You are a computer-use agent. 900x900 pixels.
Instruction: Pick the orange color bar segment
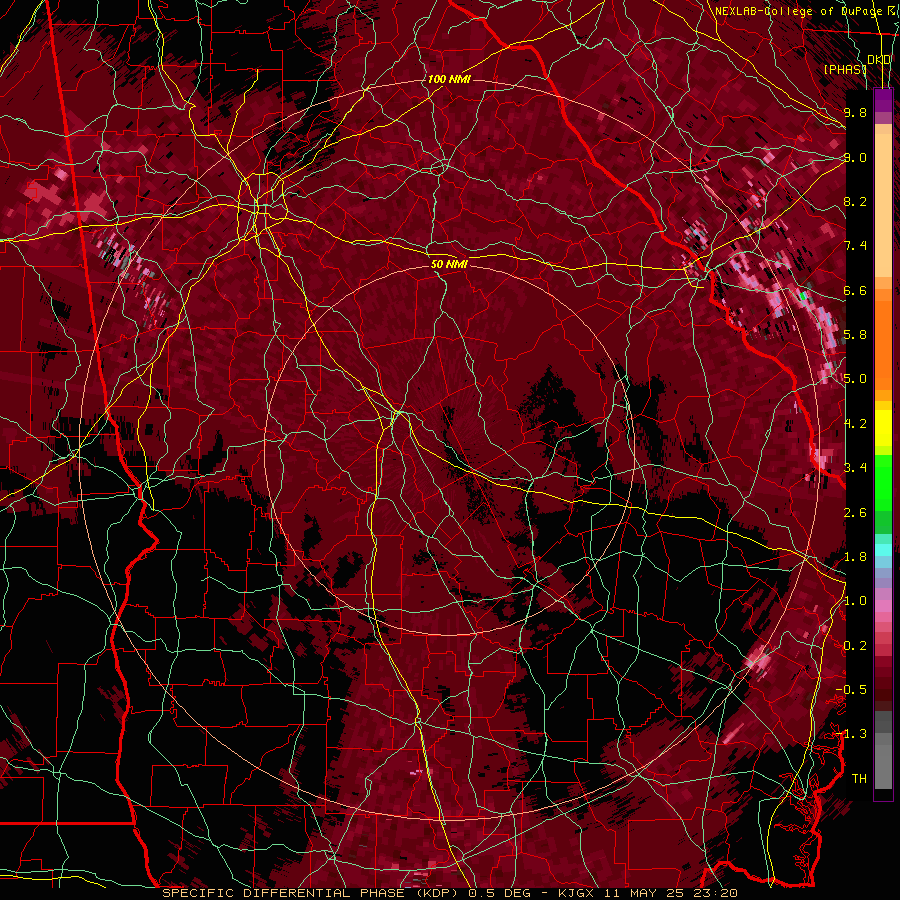[883, 344]
